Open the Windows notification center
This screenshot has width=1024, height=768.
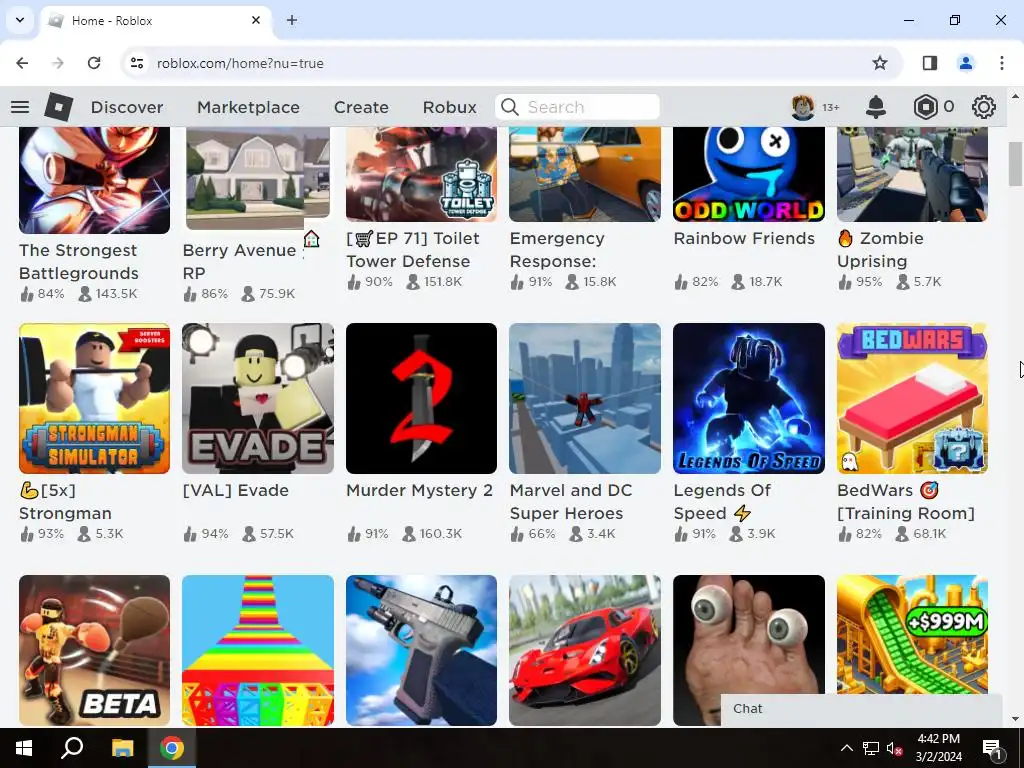pyautogui.click(x=993, y=748)
